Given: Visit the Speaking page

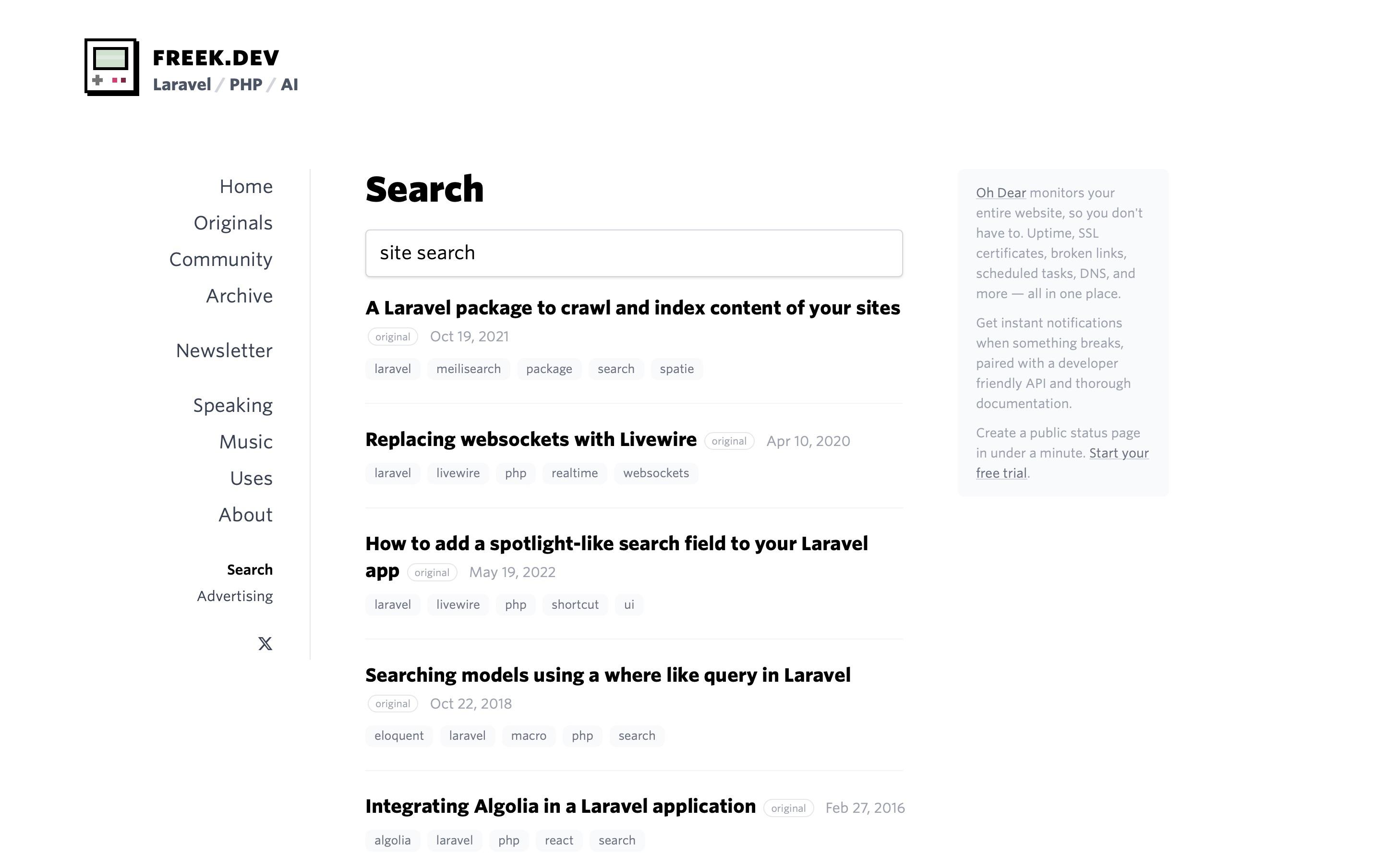Looking at the screenshot, I should [x=232, y=405].
